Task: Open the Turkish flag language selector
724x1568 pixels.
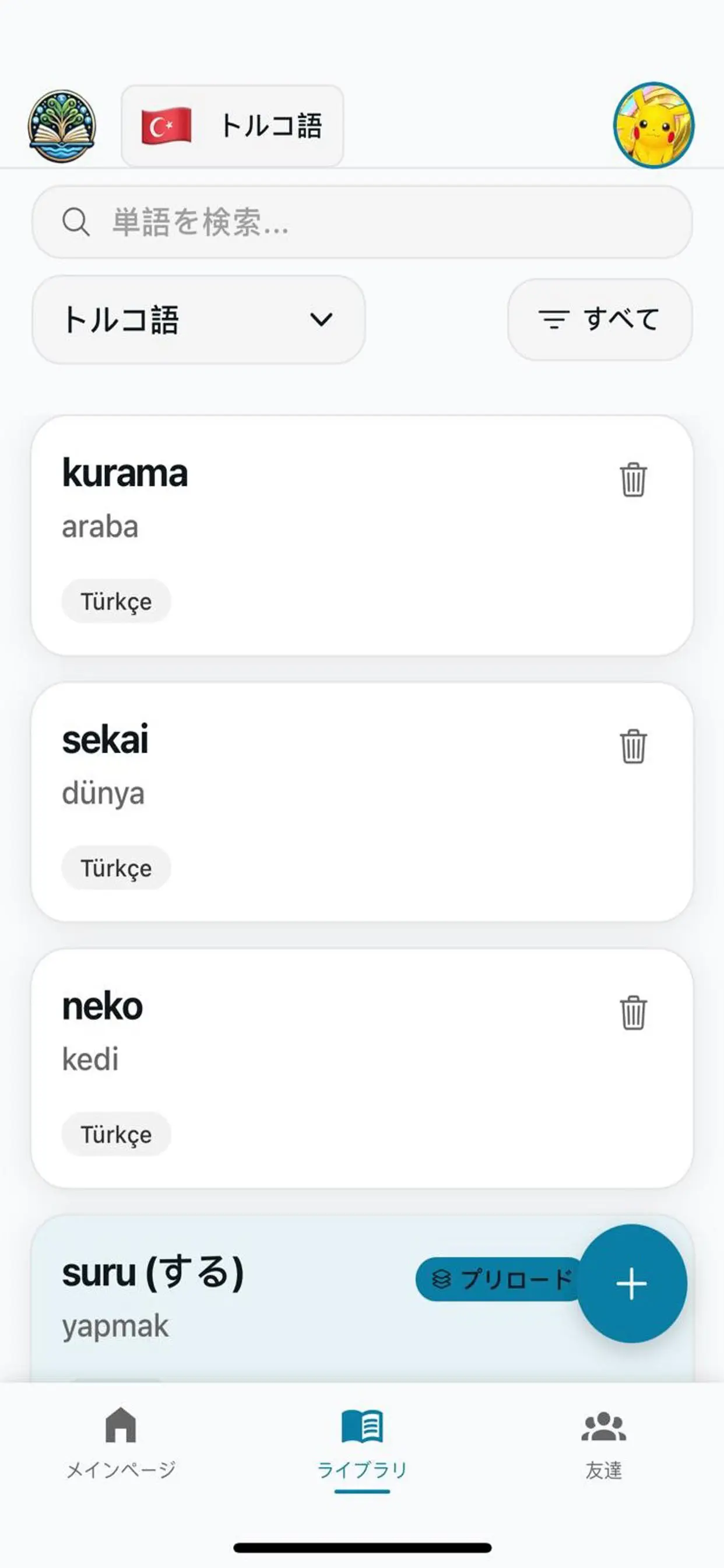Action: 232,126
